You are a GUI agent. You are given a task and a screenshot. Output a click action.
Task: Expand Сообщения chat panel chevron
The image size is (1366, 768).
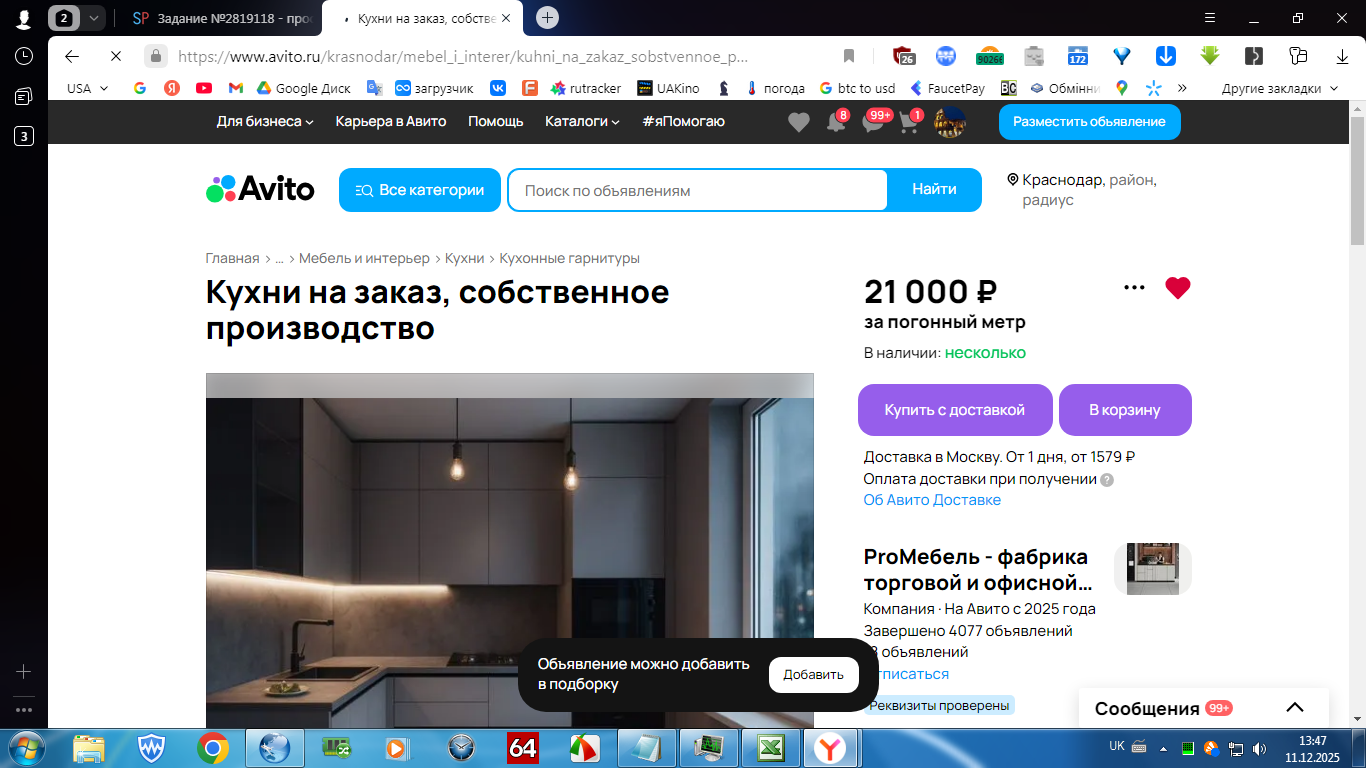tap(1295, 707)
